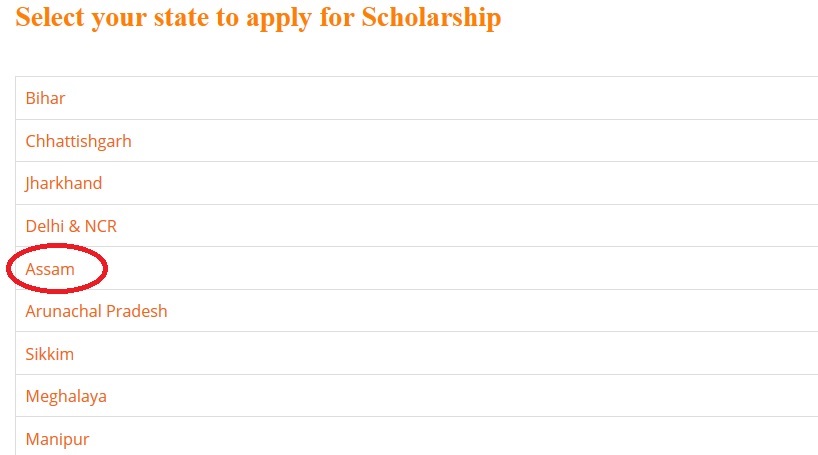Pick the Delhi & NCR row entry
Screen dimensions: 818x455
click(417, 226)
